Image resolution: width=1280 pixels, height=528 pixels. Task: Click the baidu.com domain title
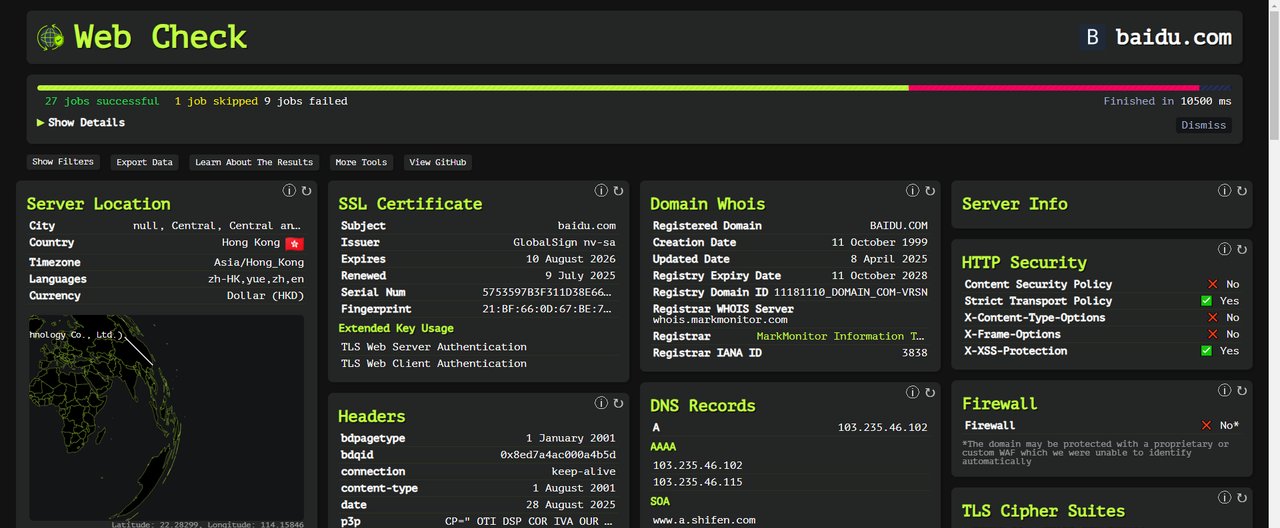tap(1173, 38)
